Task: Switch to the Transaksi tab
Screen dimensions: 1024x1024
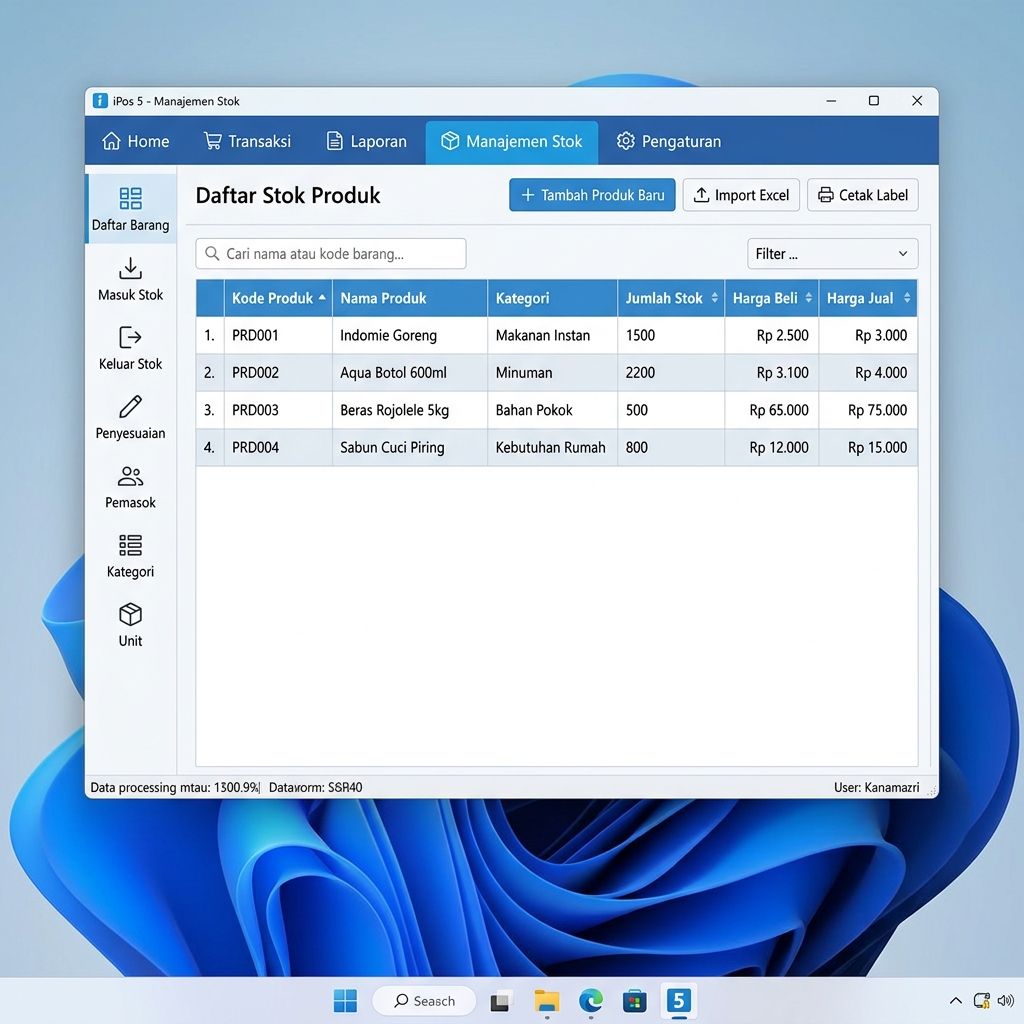Action: [x=247, y=142]
